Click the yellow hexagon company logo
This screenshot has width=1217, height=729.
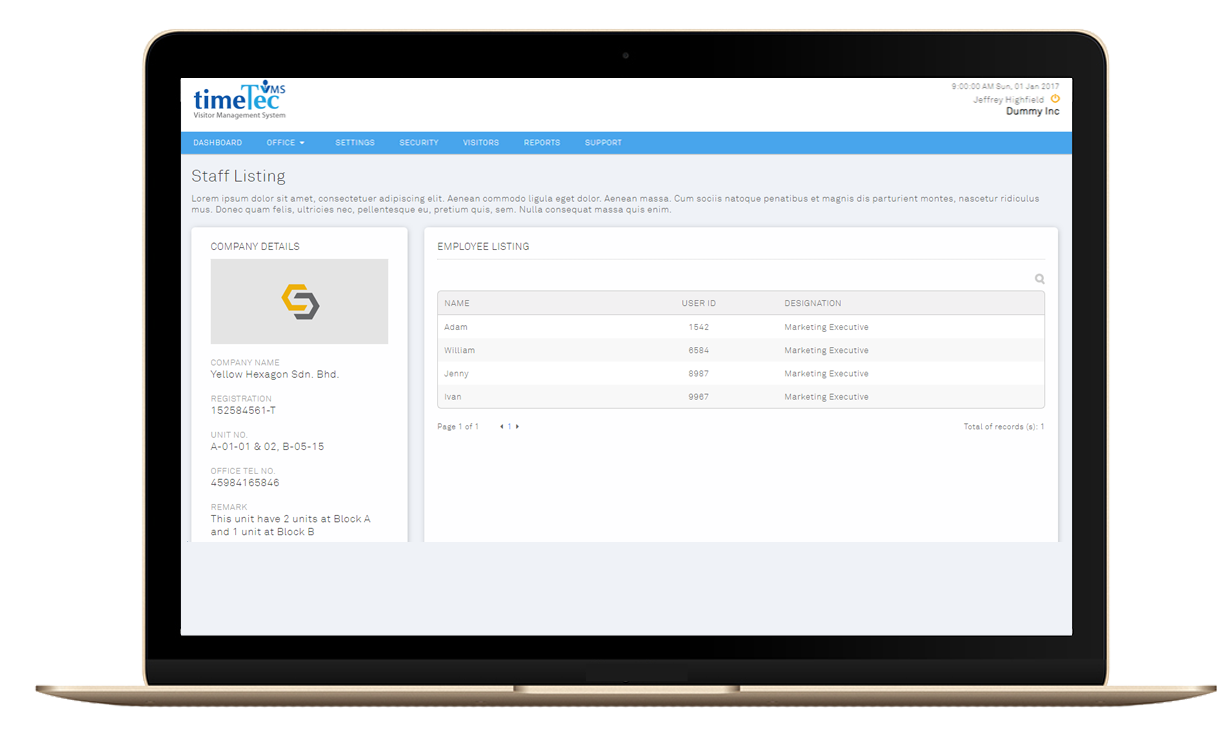pyautogui.click(x=299, y=301)
